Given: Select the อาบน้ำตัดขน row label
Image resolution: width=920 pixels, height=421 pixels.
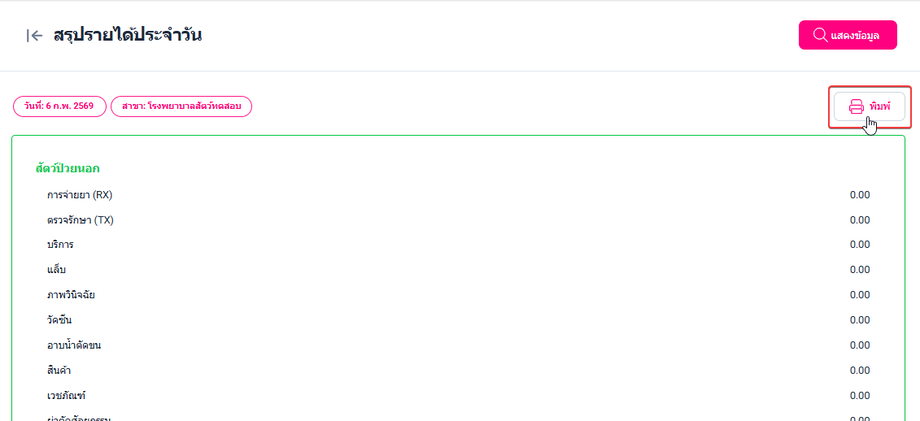Looking at the screenshot, I should point(74,345).
